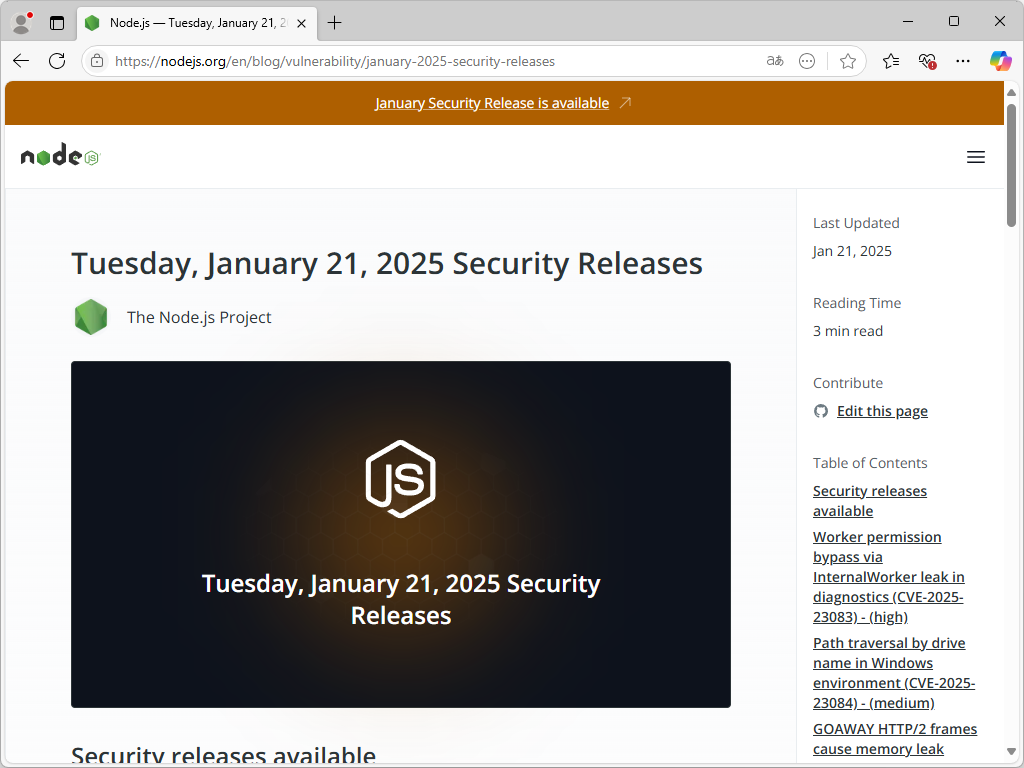Image resolution: width=1024 pixels, height=768 pixels.
Task: Click the Browser essentials shield icon
Action: 926,61
